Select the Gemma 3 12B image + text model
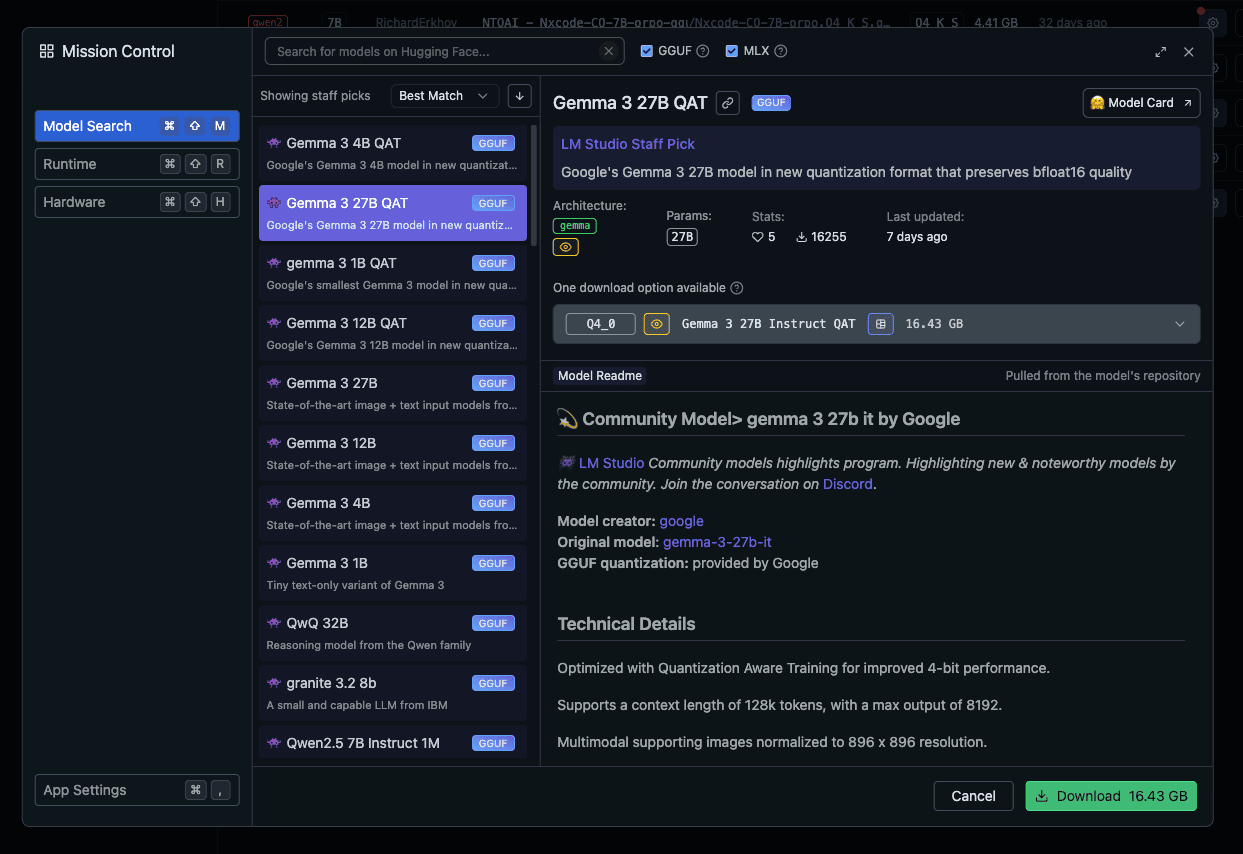1243x854 pixels. point(393,453)
